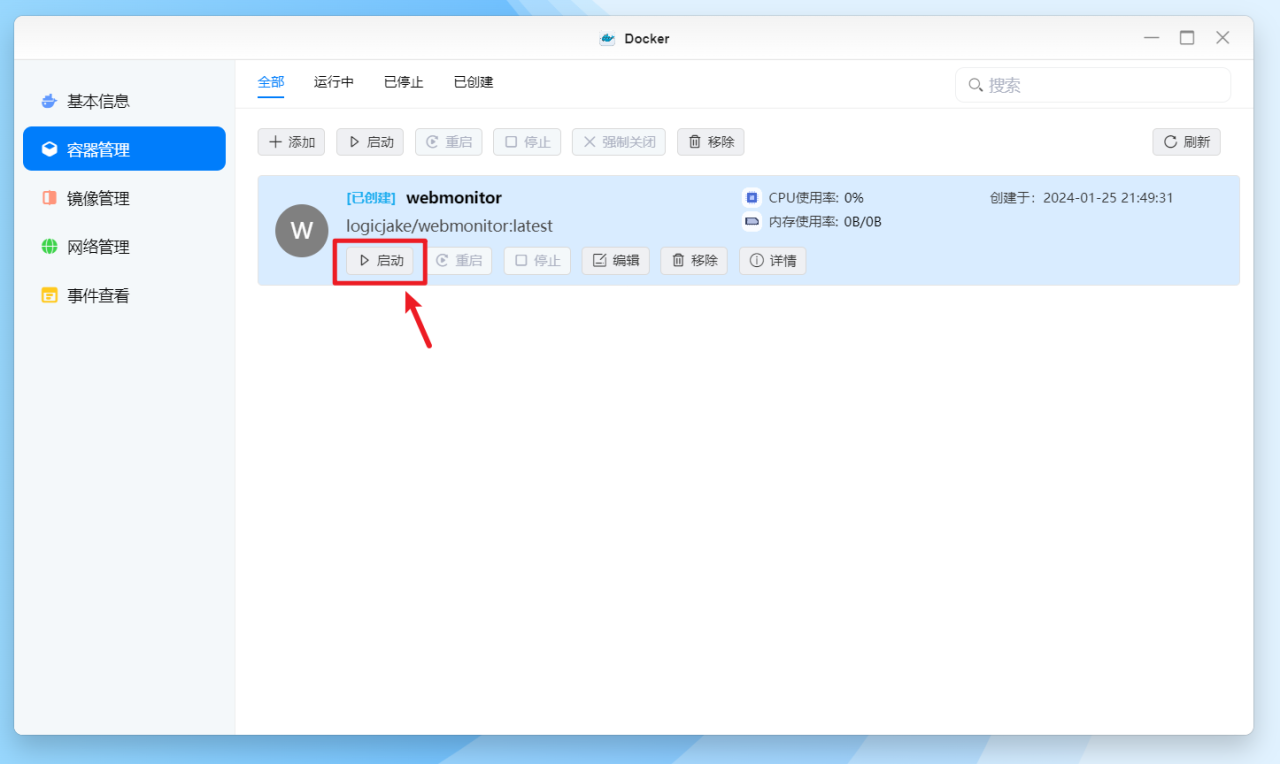Click the Docker whale icon in the title bar
The height and width of the screenshot is (764, 1280).
point(607,38)
